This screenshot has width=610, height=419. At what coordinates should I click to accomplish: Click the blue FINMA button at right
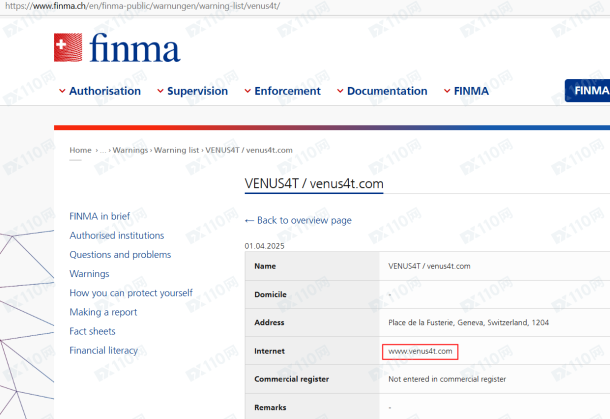pyautogui.click(x=587, y=91)
